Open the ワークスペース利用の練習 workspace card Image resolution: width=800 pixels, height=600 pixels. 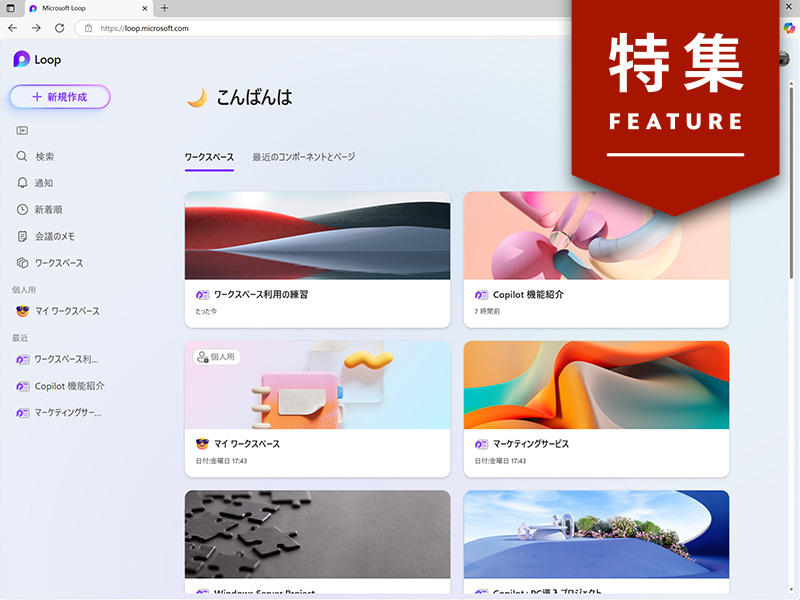coord(317,258)
